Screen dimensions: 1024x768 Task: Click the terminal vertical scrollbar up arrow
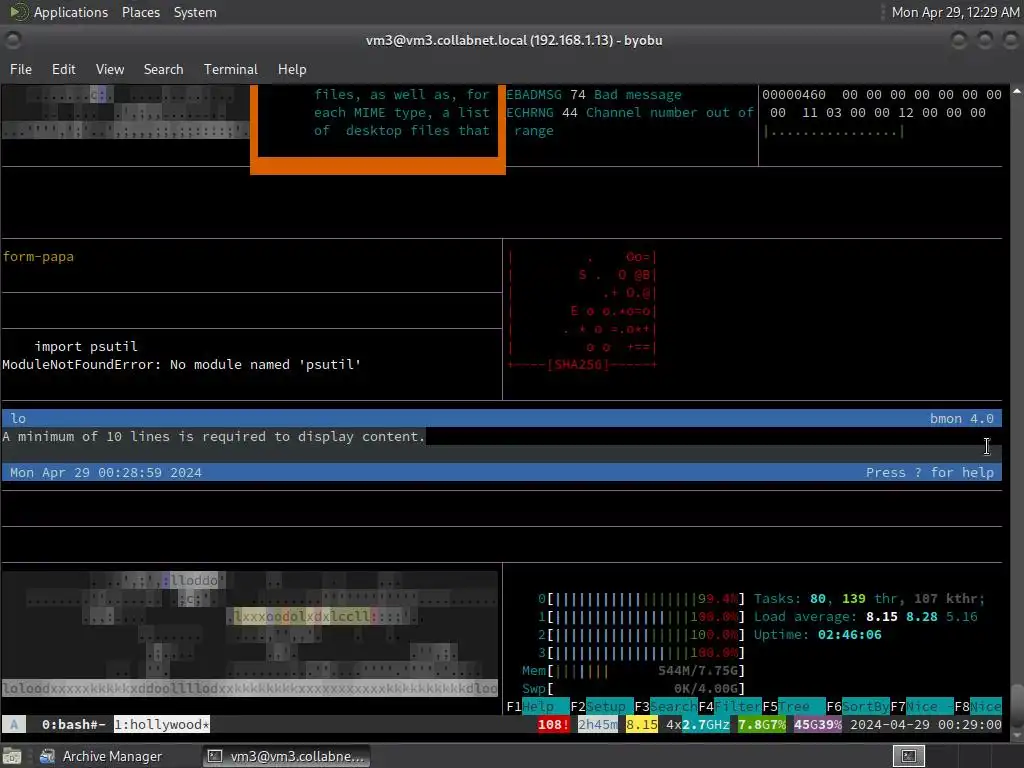click(1017, 91)
